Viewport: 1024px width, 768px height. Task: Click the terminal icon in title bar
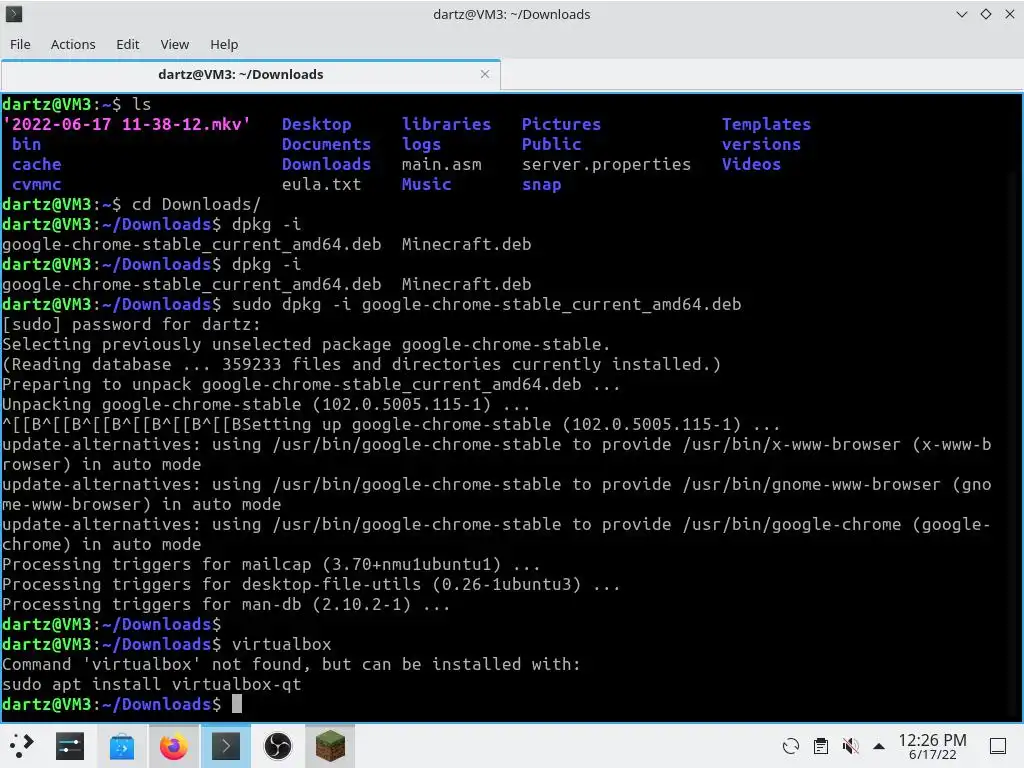tap(14, 14)
